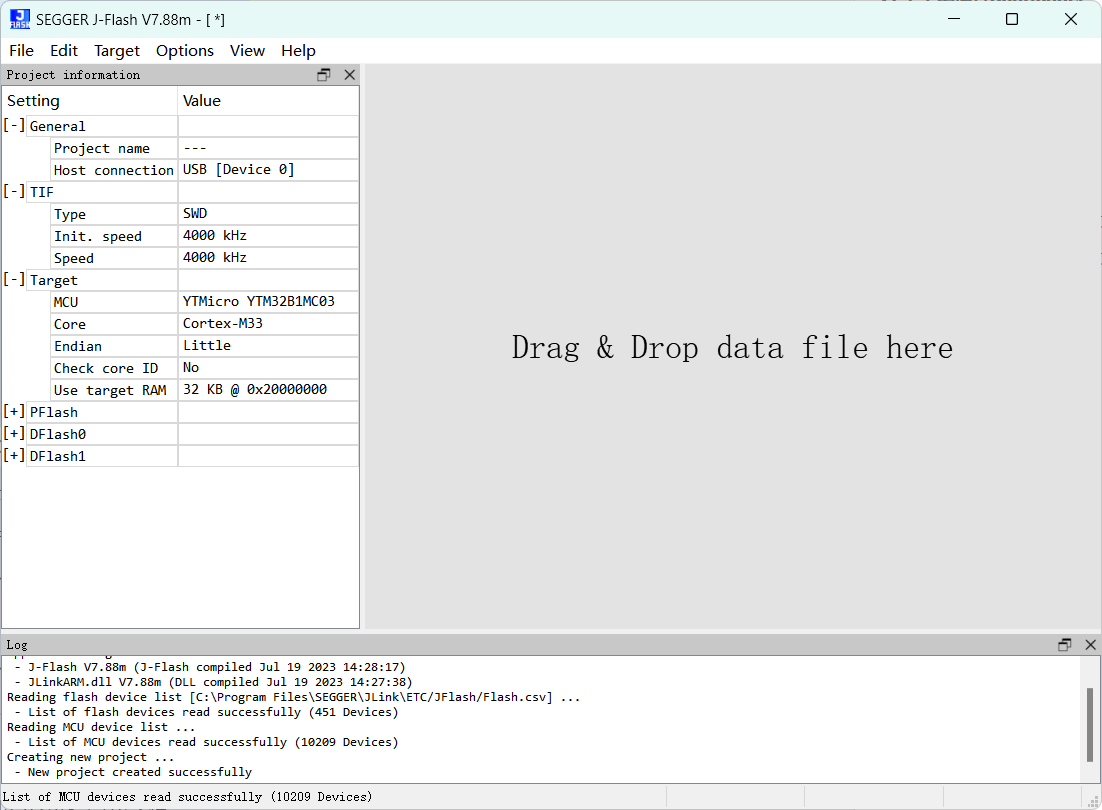Select the Setting column header
Image resolution: width=1102 pixels, height=810 pixels.
point(89,100)
